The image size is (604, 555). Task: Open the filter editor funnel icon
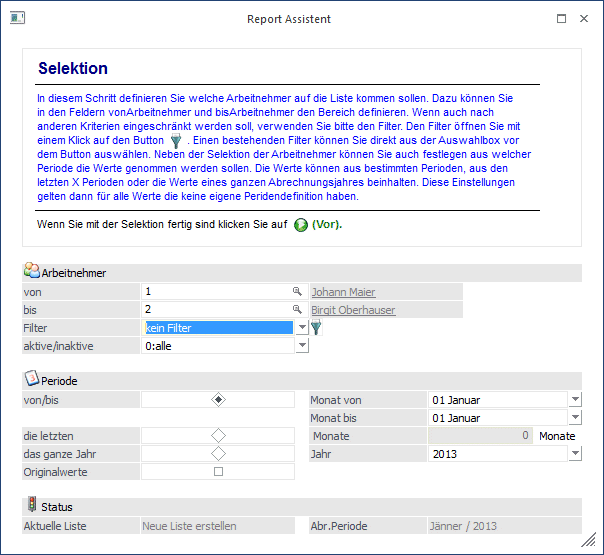316,328
